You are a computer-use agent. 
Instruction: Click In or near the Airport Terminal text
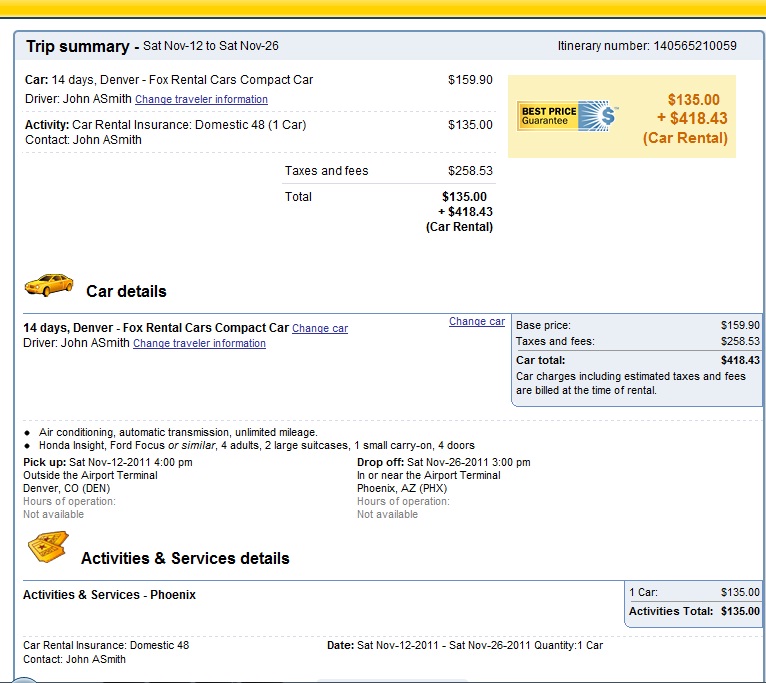[428, 475]
